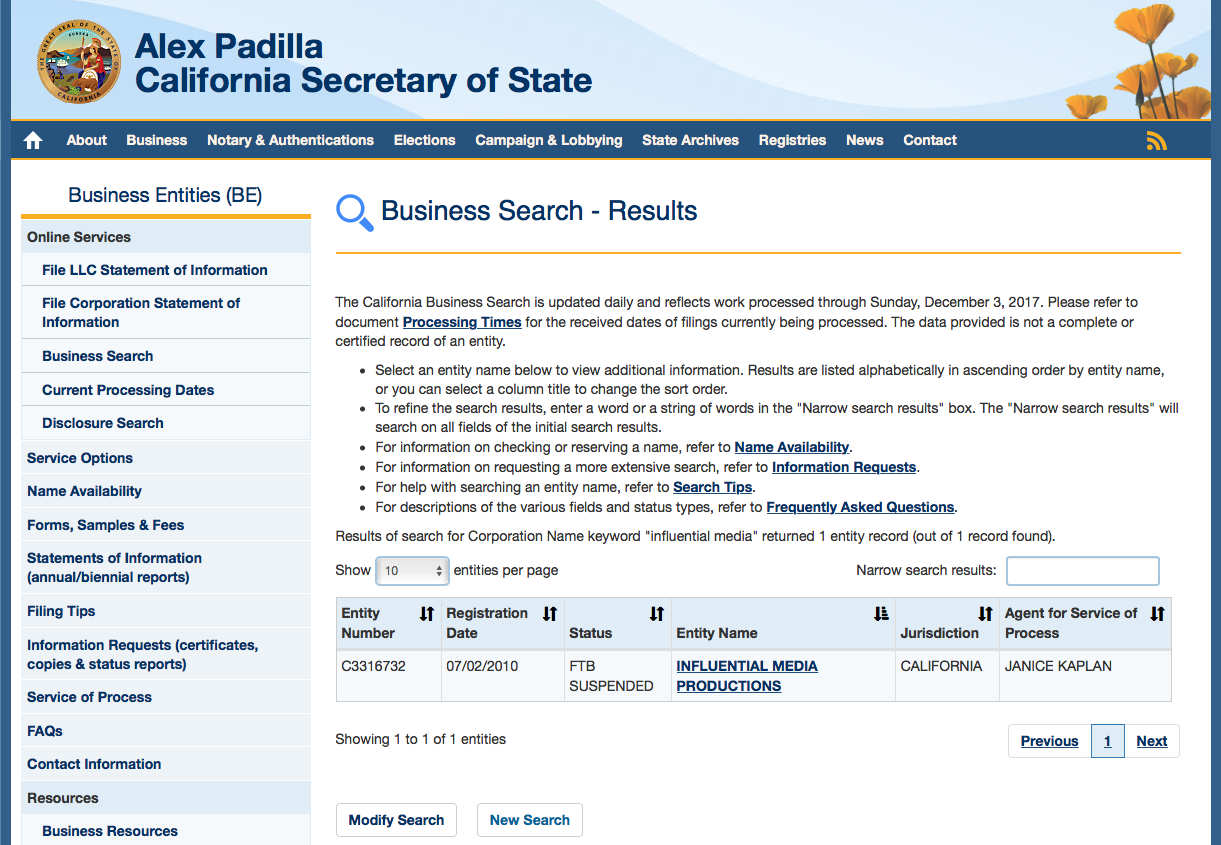
Task: Click the home icon in navigation bar
Action: tap(33, 141)
